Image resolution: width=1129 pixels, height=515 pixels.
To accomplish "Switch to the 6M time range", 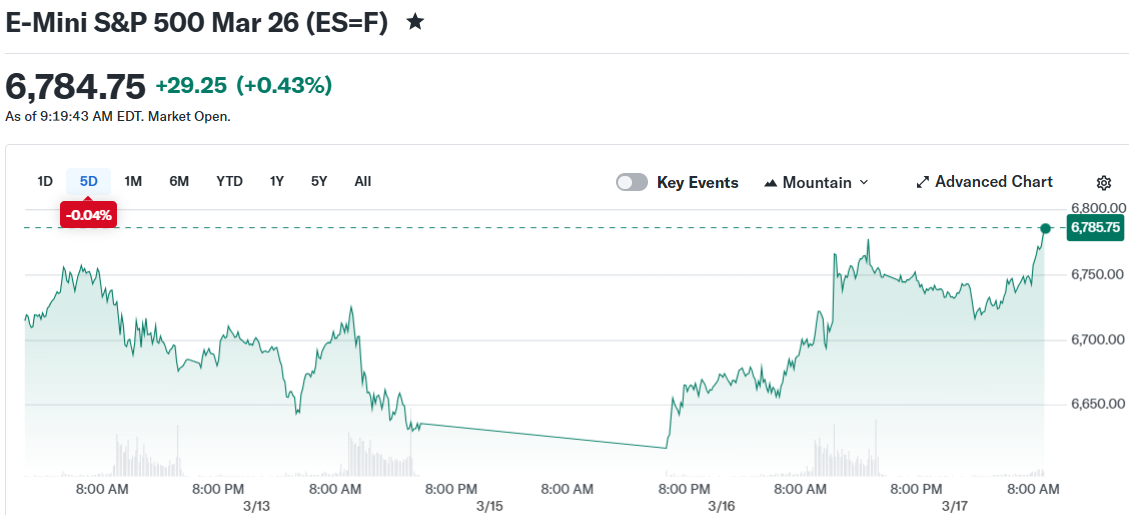I will coord(179,181).
